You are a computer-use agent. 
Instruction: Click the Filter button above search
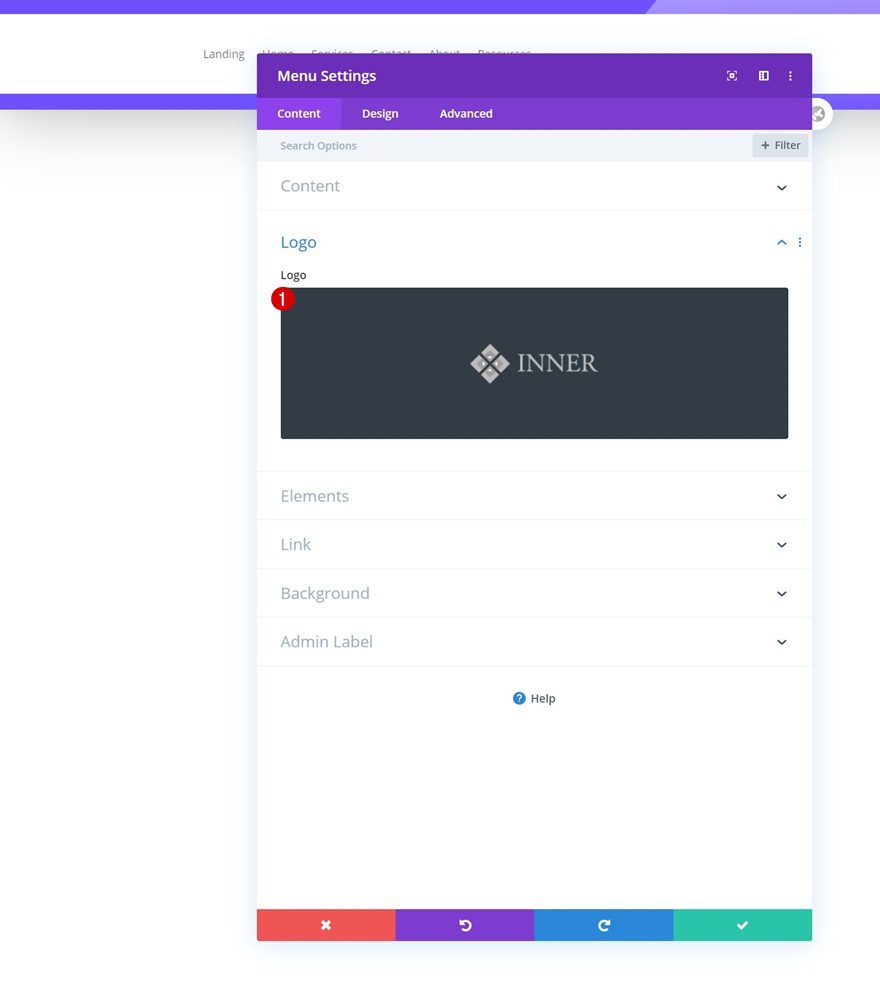click(780, 145)
